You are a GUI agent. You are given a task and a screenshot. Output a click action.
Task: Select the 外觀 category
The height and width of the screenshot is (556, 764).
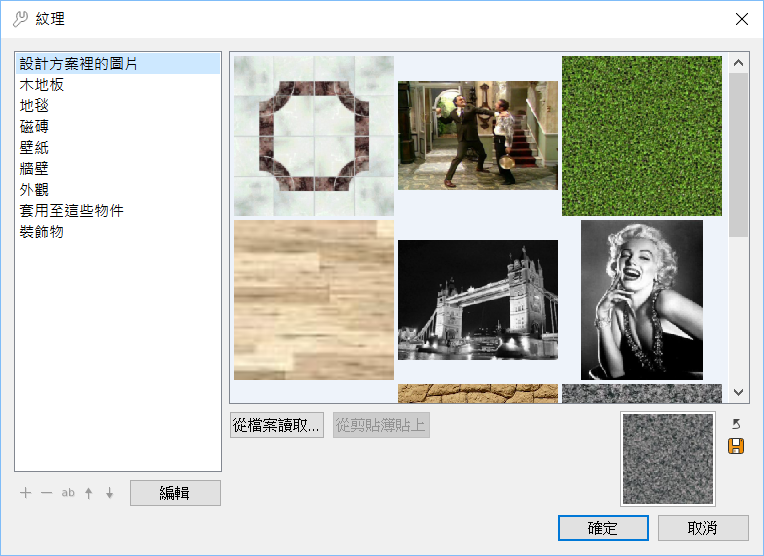coord(34,190)
